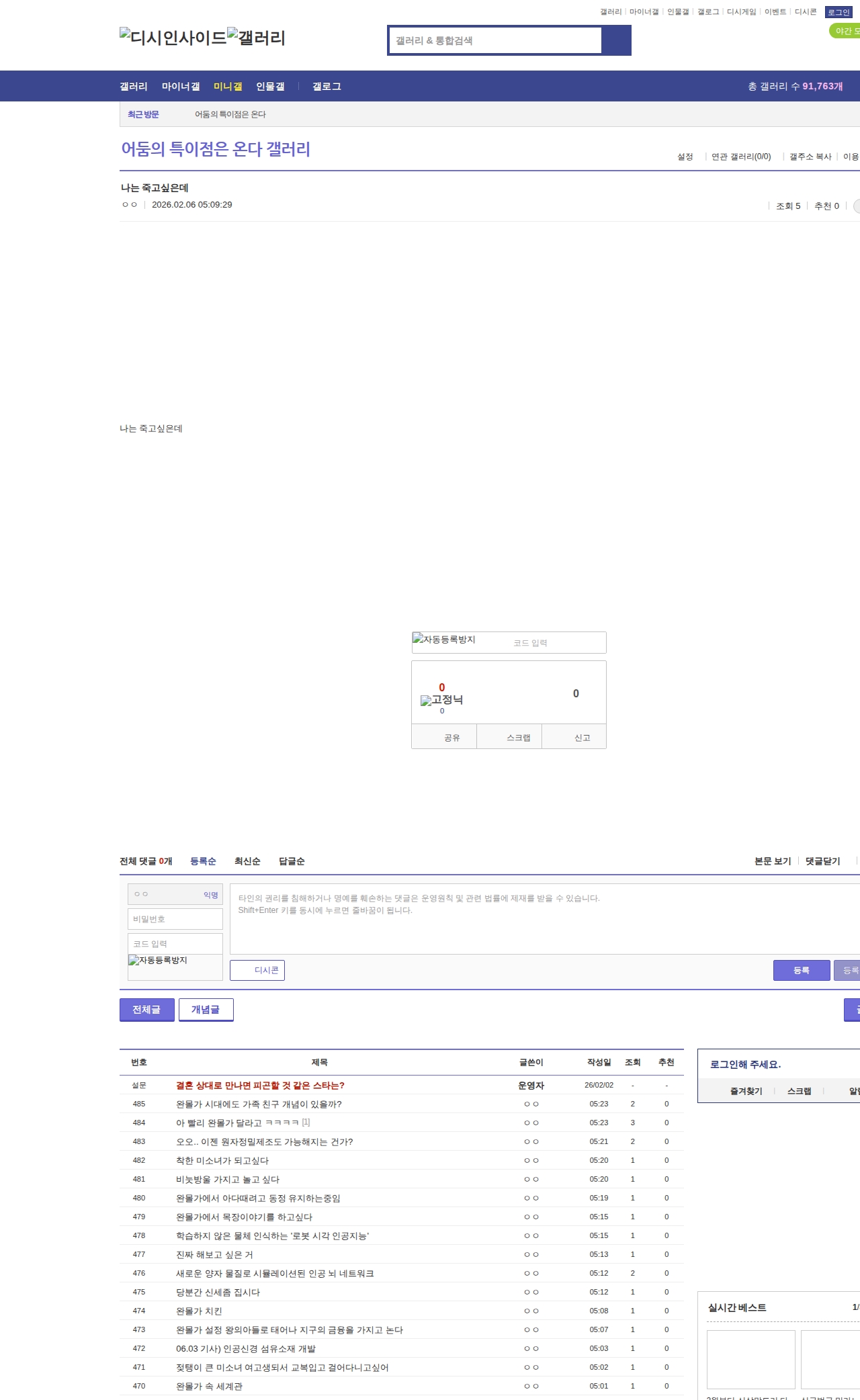Expand the 최근 방문 recent visits bar
Image resolution: width=860 pixels, height=1400 pixels.
click(143, 114)
